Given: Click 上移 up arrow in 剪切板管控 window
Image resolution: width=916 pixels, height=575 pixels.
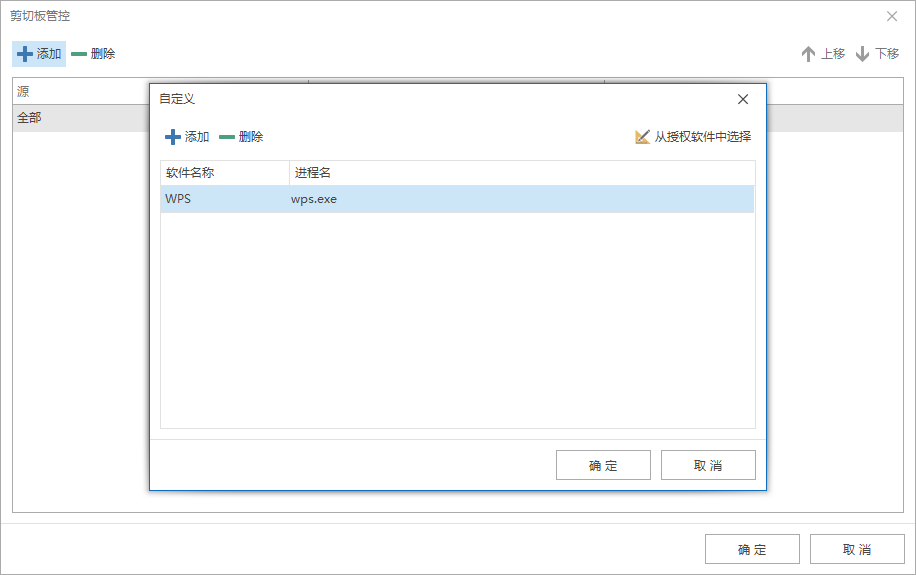Looking at the screenshot, I should (x=823, y=54).
